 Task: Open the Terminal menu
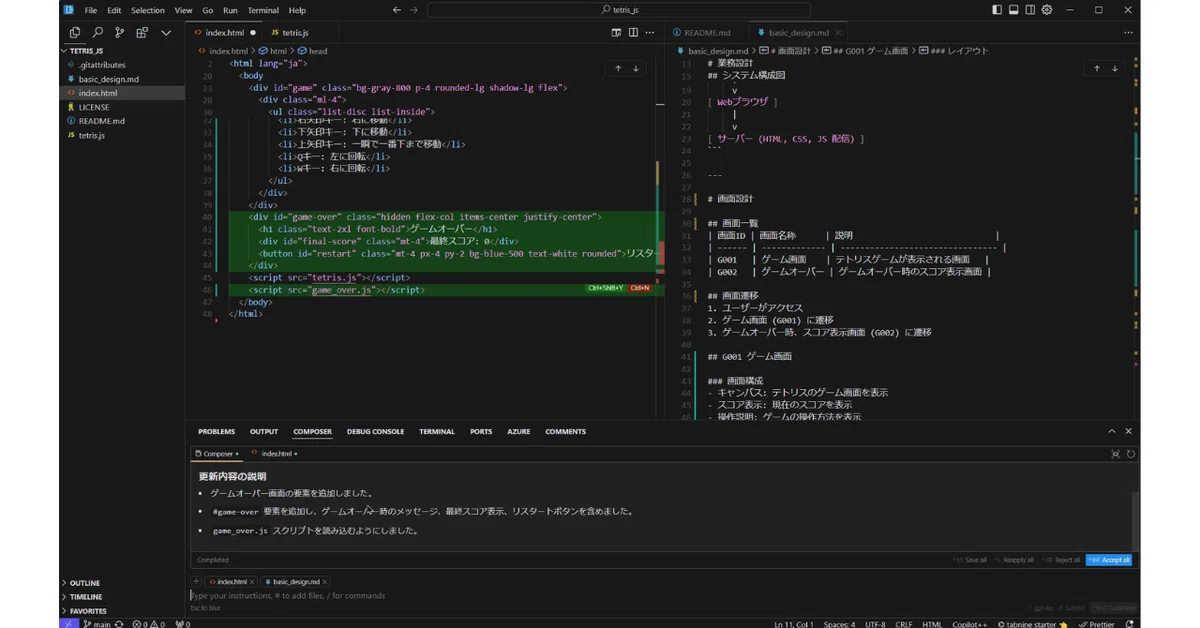coord(263,10)
